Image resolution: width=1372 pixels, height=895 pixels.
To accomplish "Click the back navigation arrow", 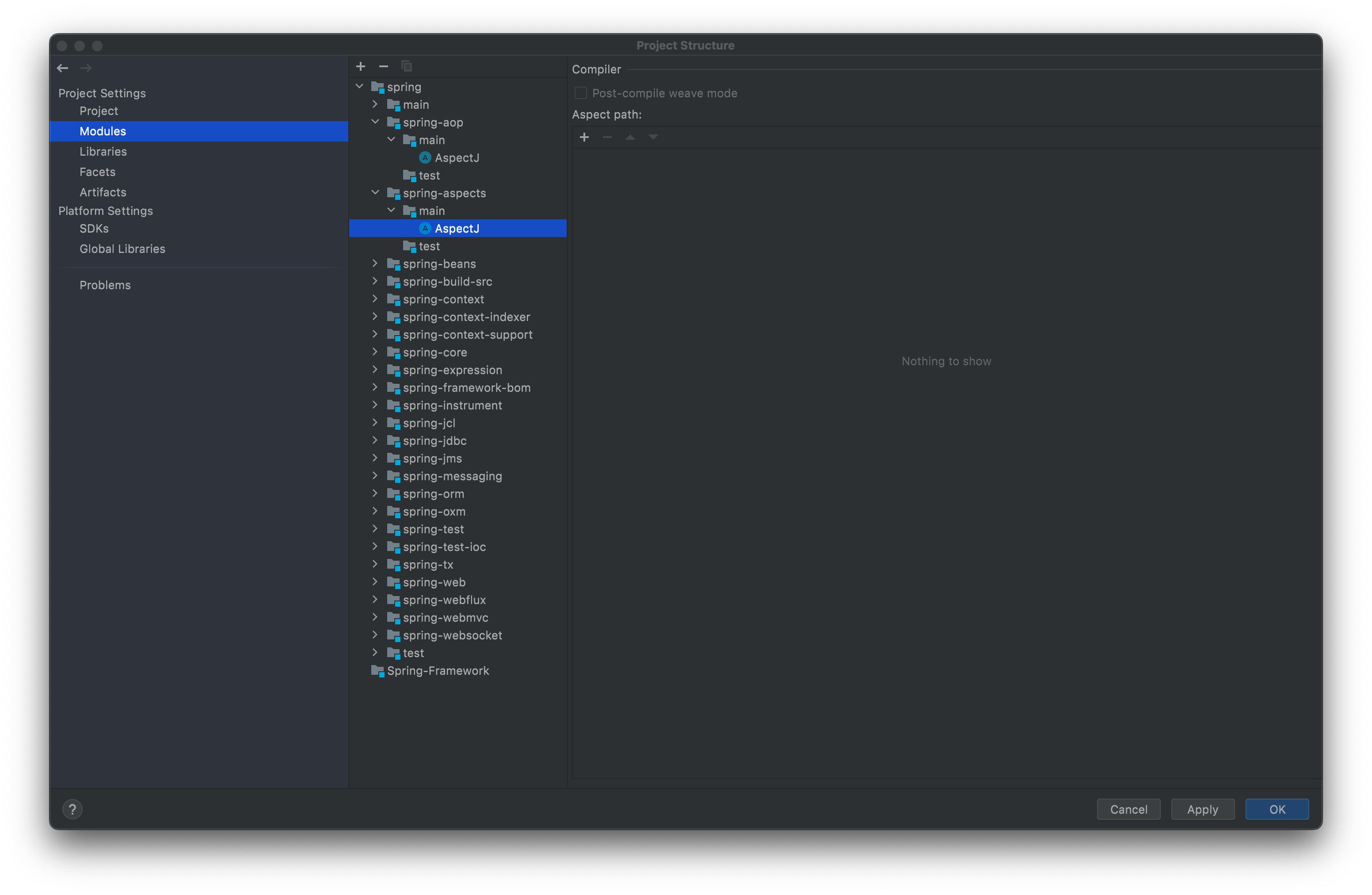I will click(63, 68).
